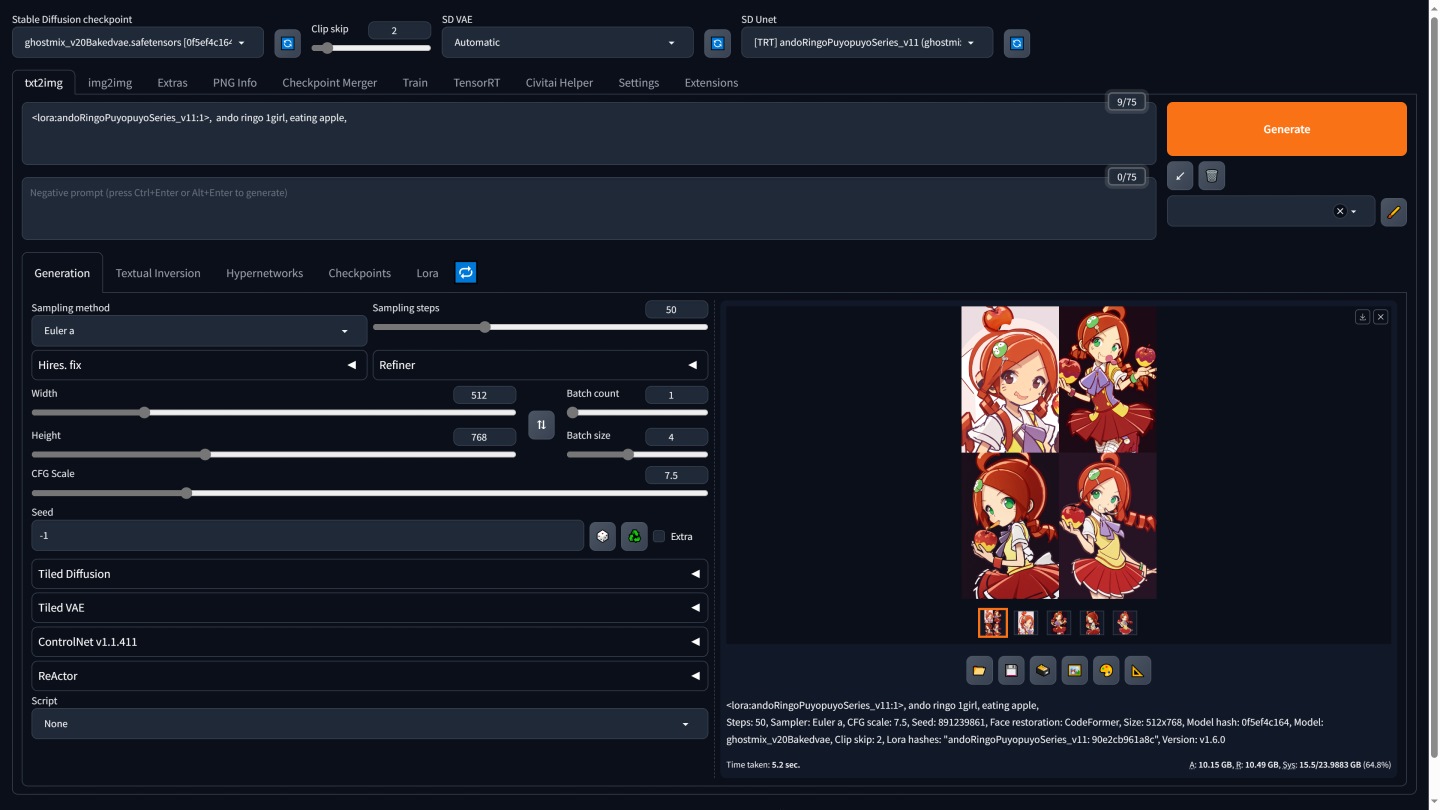Switch to the Hypernetworks tab
This screenshot has height=810, width=1440.
coord(264,273)
